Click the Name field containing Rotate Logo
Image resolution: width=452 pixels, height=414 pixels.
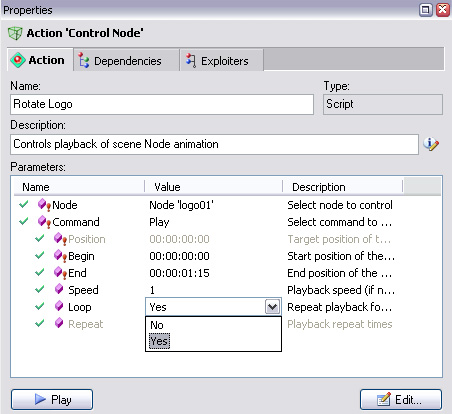[x=162, y=104]
